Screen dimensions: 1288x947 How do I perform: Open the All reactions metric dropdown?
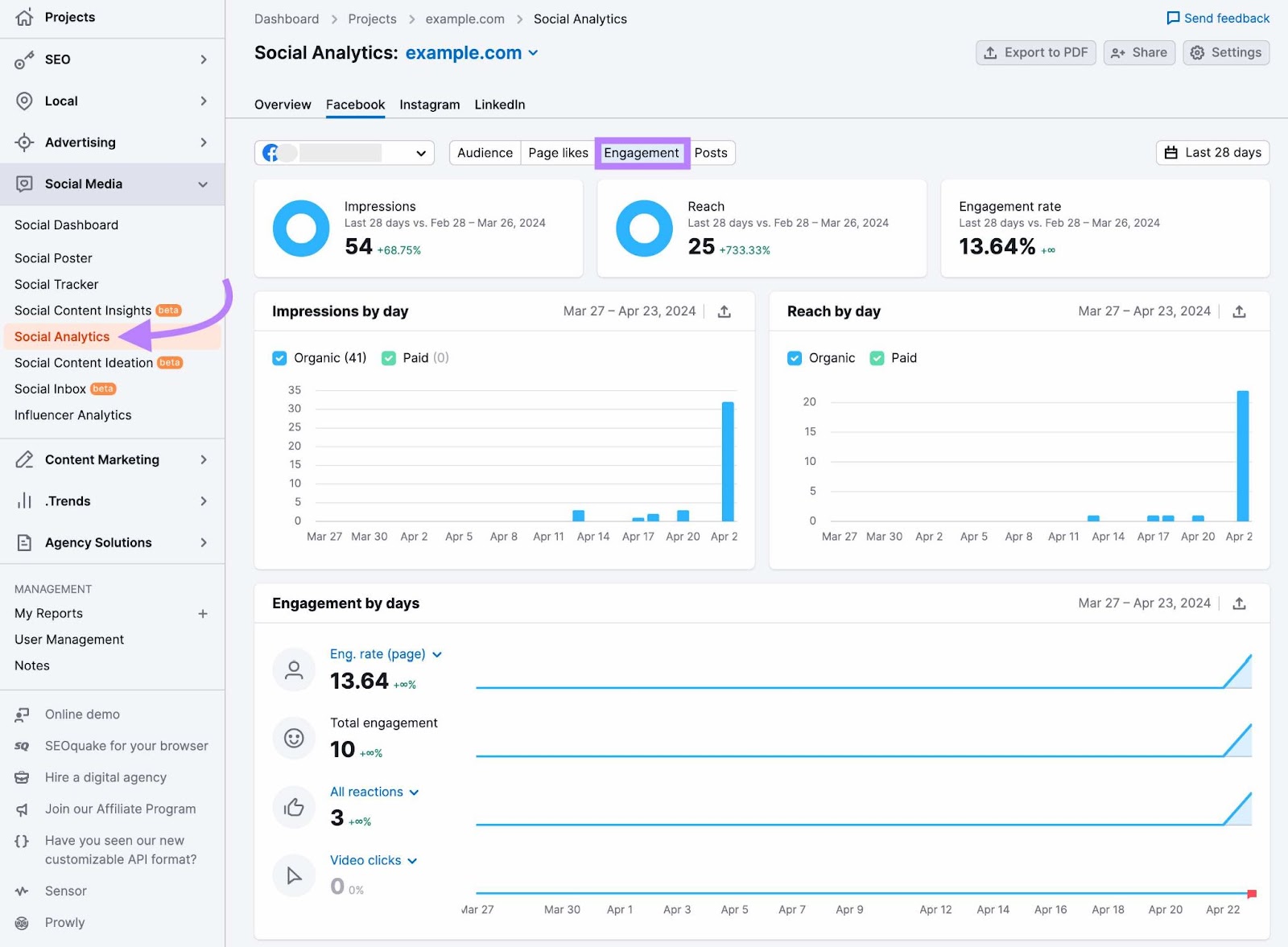pyautogui.click(x=375, y=792)
